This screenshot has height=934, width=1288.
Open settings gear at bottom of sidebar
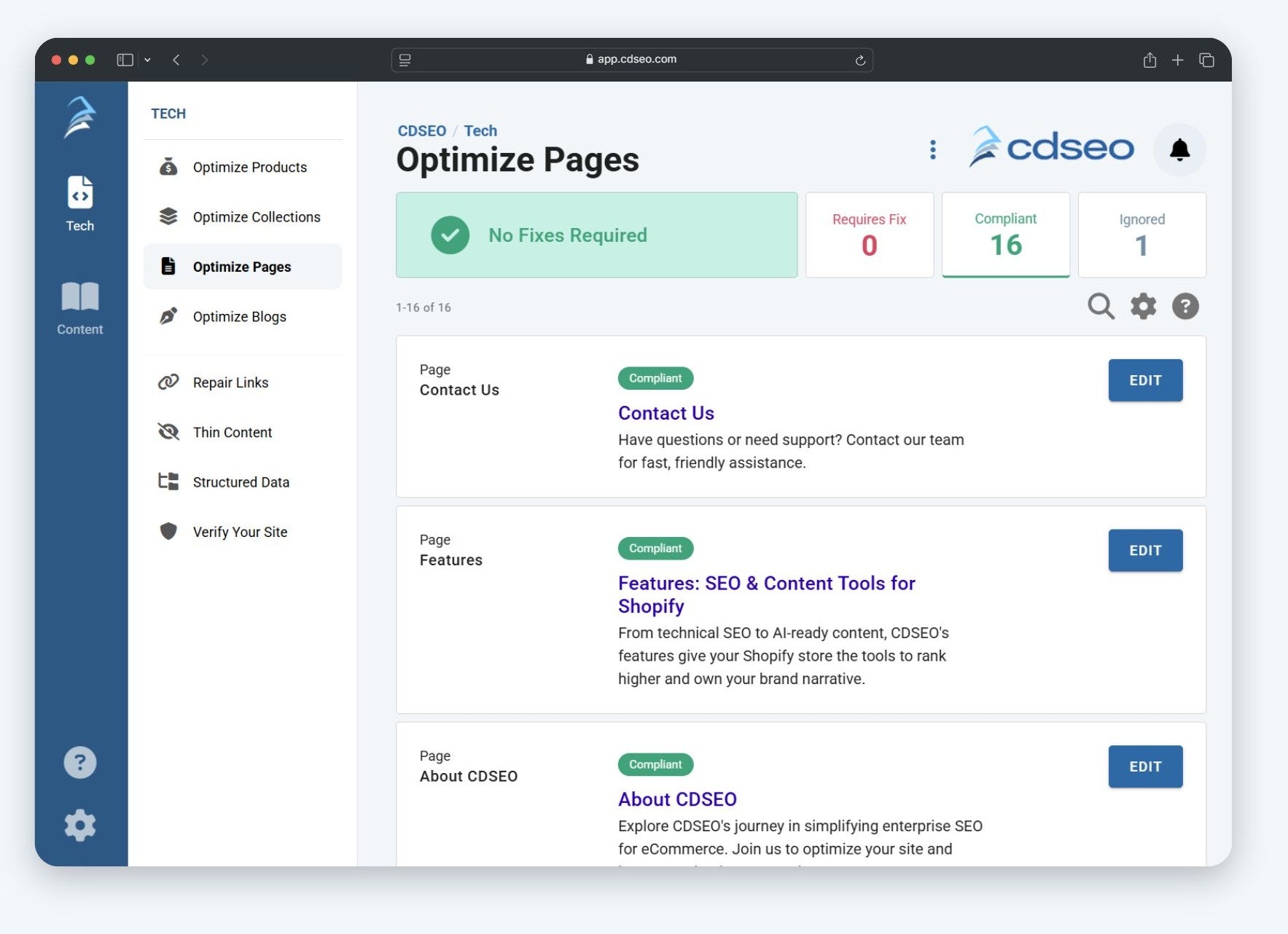click(x=80, y=825)
